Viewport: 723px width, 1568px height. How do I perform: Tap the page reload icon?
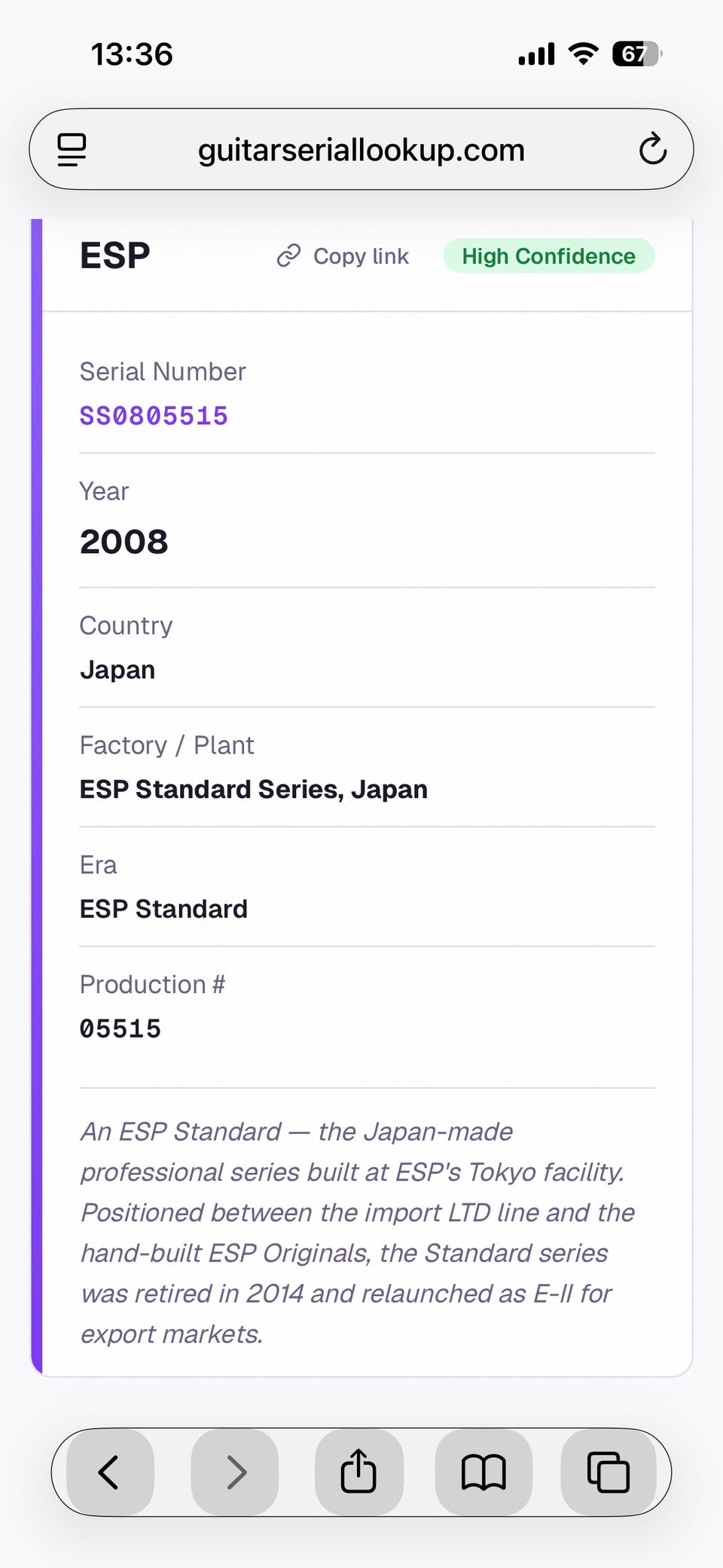pos(652,149)
